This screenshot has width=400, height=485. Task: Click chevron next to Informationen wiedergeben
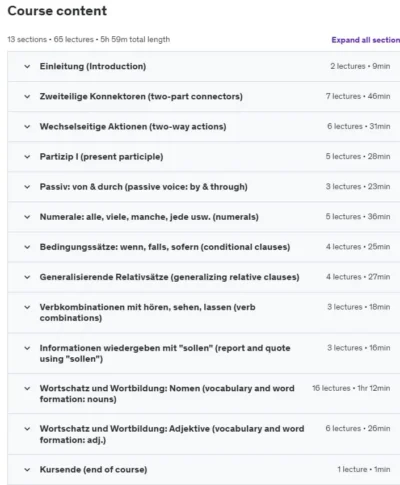click(x=27, y=348)
